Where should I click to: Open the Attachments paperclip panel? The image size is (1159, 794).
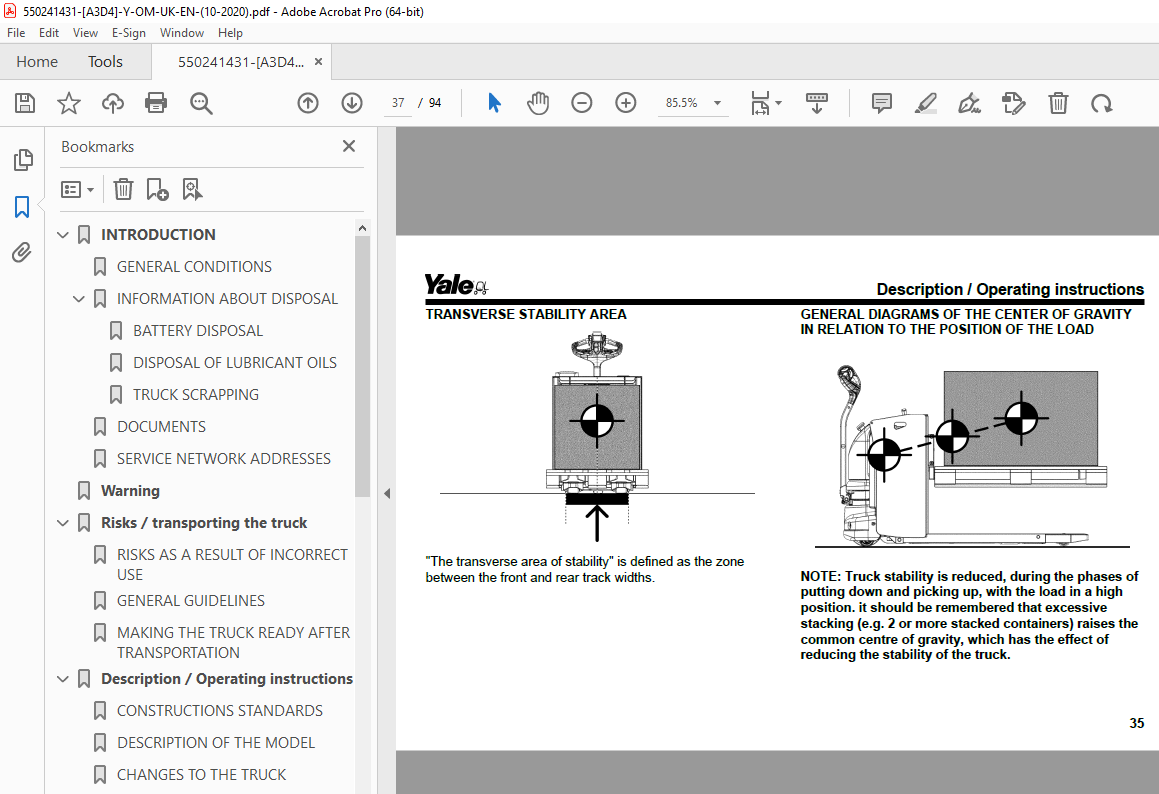pyautogui.click(x=22, y=253)
